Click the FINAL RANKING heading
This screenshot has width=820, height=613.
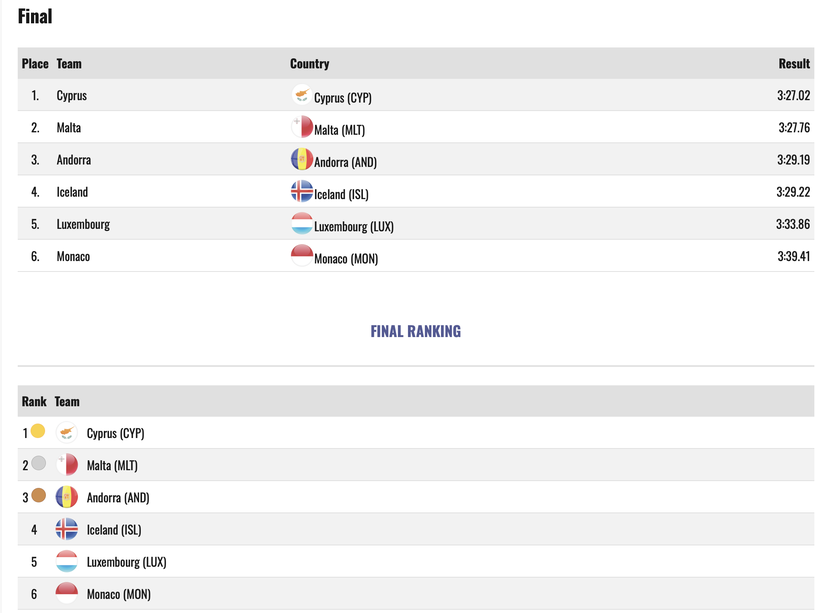(x=416, y=331)
